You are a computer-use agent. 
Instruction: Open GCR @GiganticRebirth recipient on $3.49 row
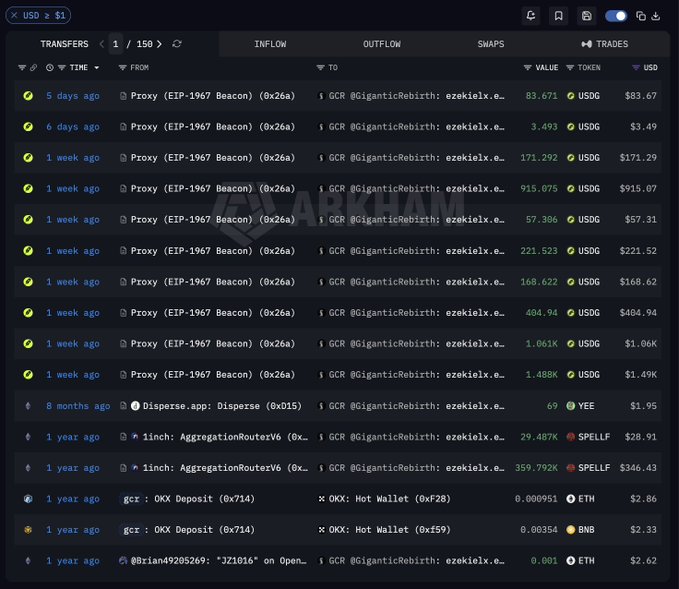417,127
